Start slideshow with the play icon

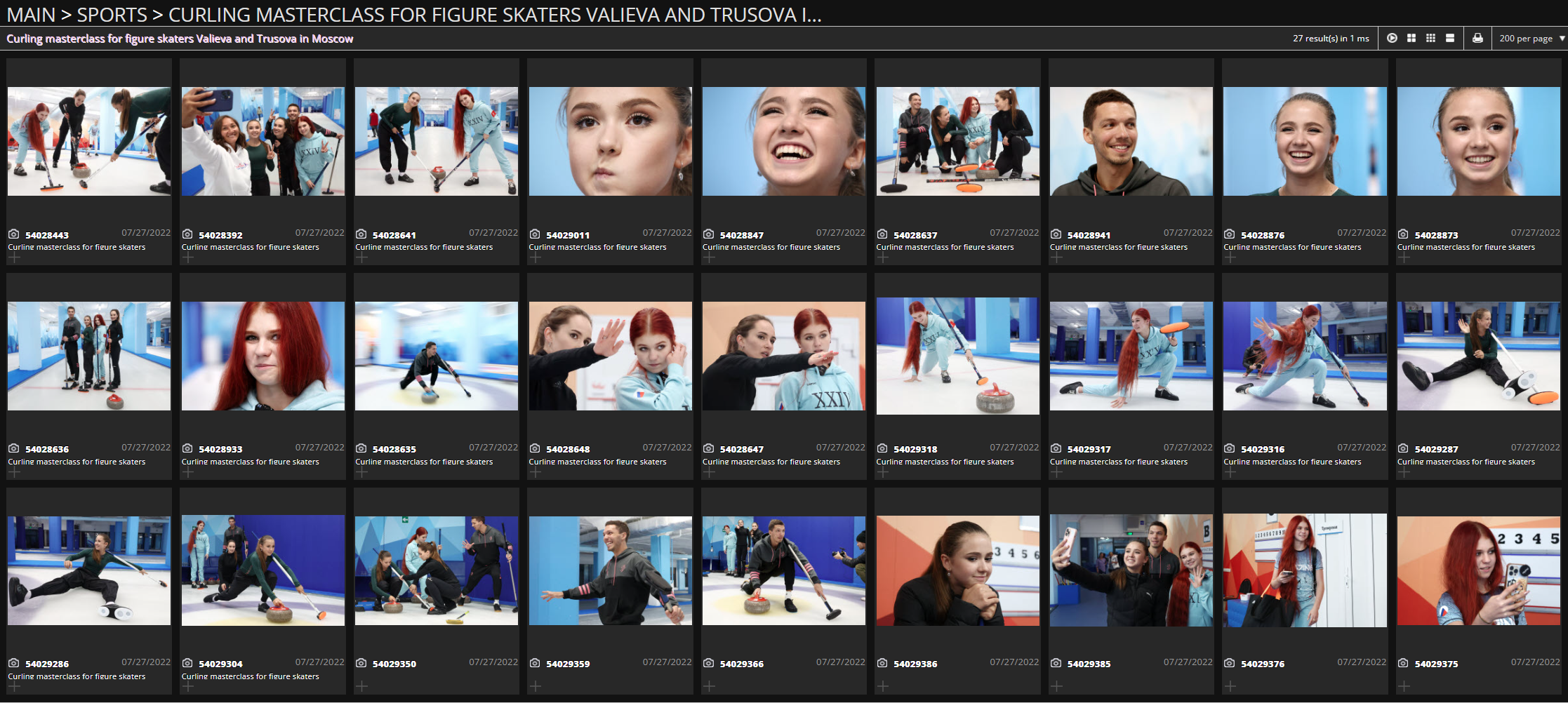(1392, 39)
